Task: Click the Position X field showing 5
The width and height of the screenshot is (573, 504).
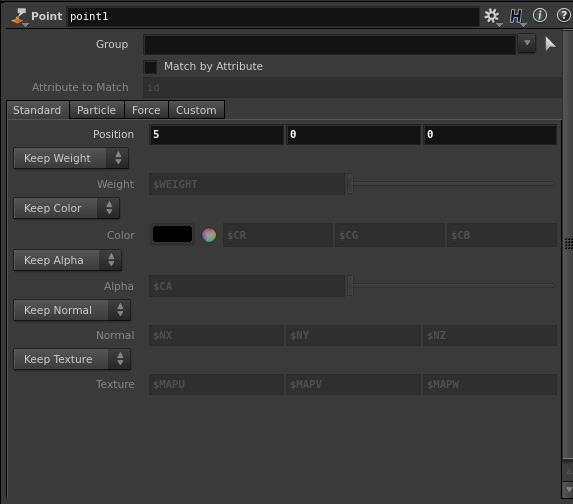Action: pos(216,134)
